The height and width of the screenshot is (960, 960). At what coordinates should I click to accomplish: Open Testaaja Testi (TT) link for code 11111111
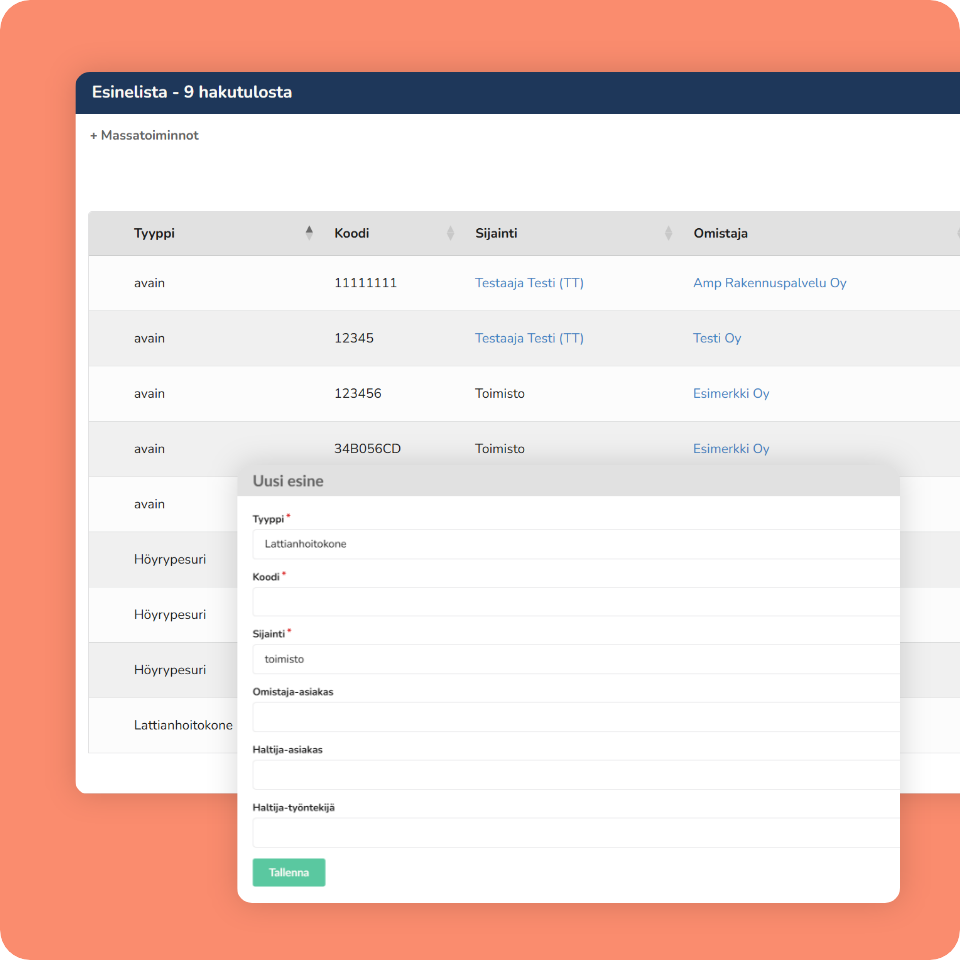[x=529, y=283]
